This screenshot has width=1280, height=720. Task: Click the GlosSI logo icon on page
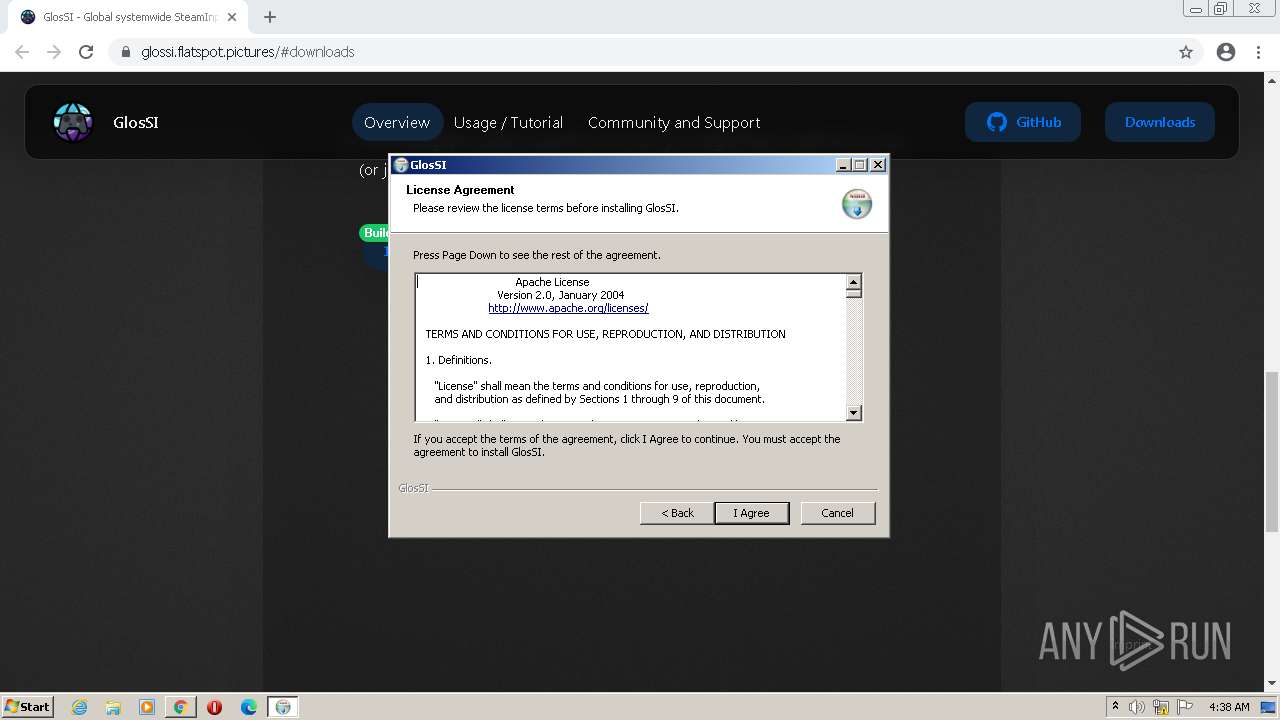click(x=73, y=122)
